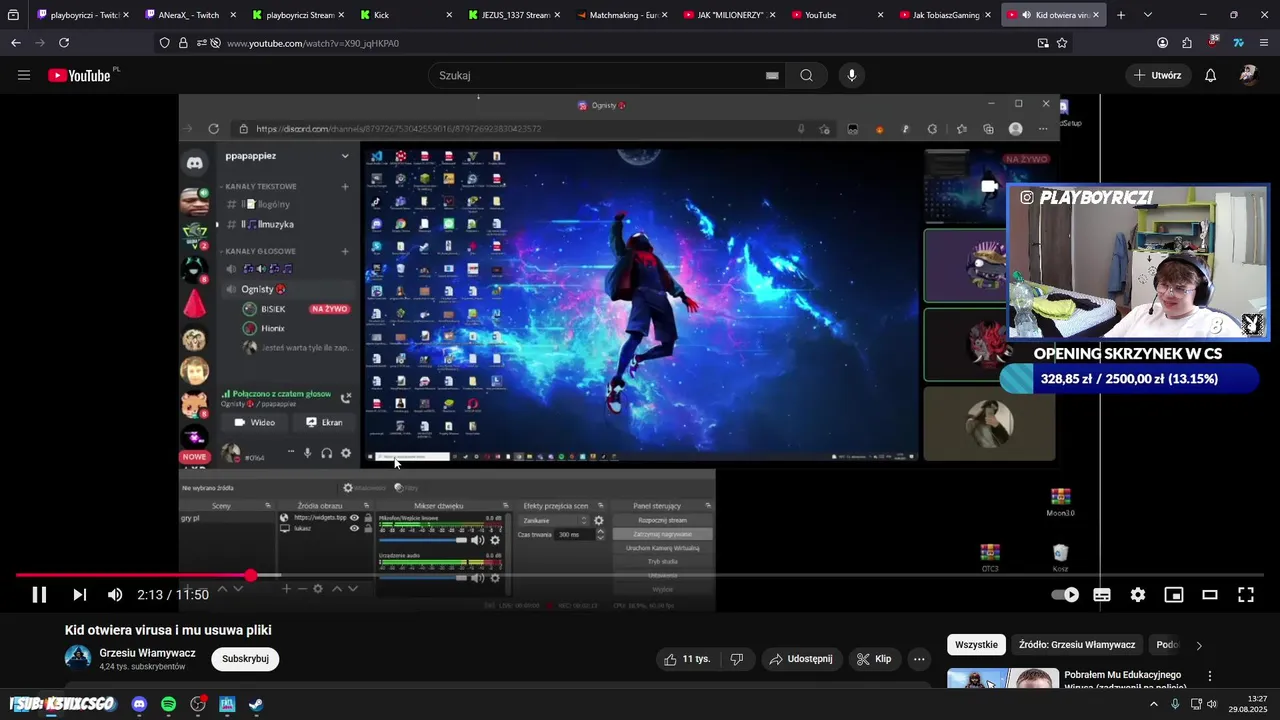The image size is (1280, 720).
Task: Toggle subtitles on the player
Action: click(1102, 595)
